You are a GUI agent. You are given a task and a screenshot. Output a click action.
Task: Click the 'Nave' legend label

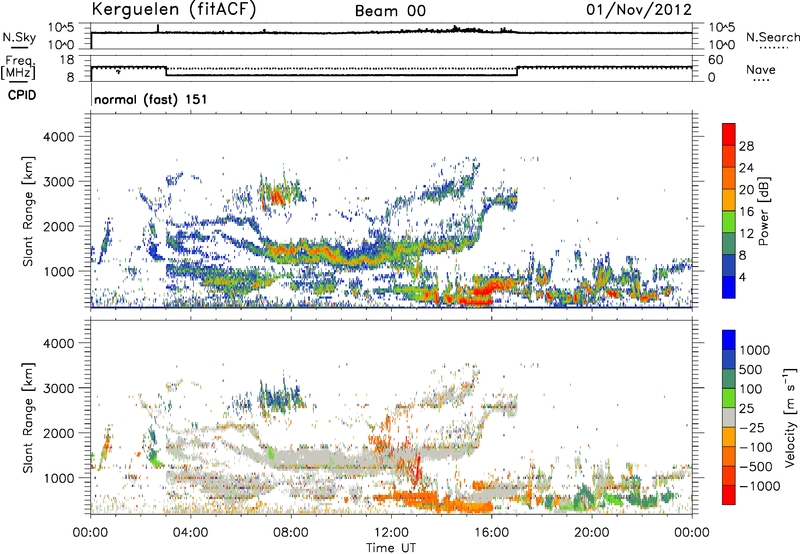761,69
